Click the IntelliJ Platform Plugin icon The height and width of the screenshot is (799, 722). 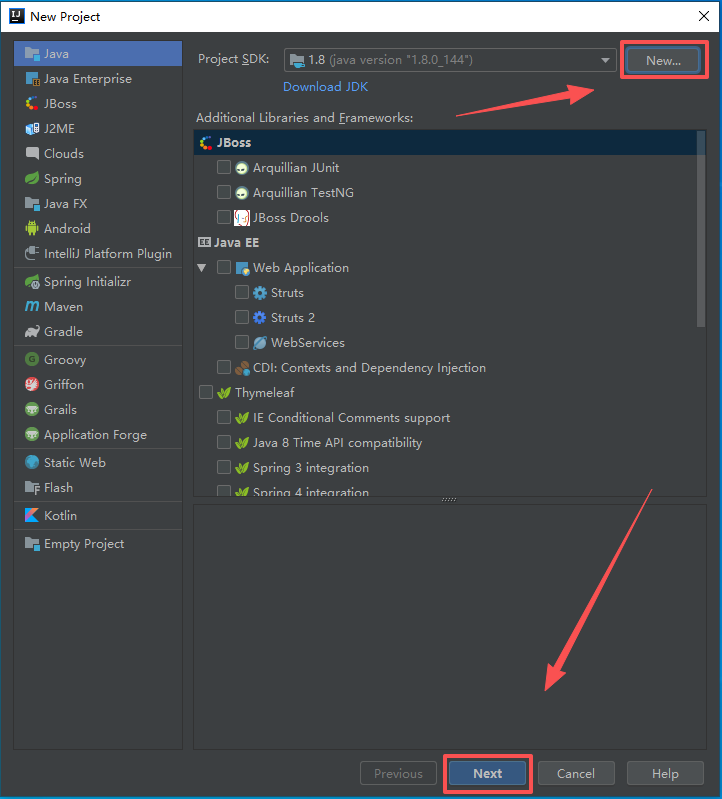[32, 253]
